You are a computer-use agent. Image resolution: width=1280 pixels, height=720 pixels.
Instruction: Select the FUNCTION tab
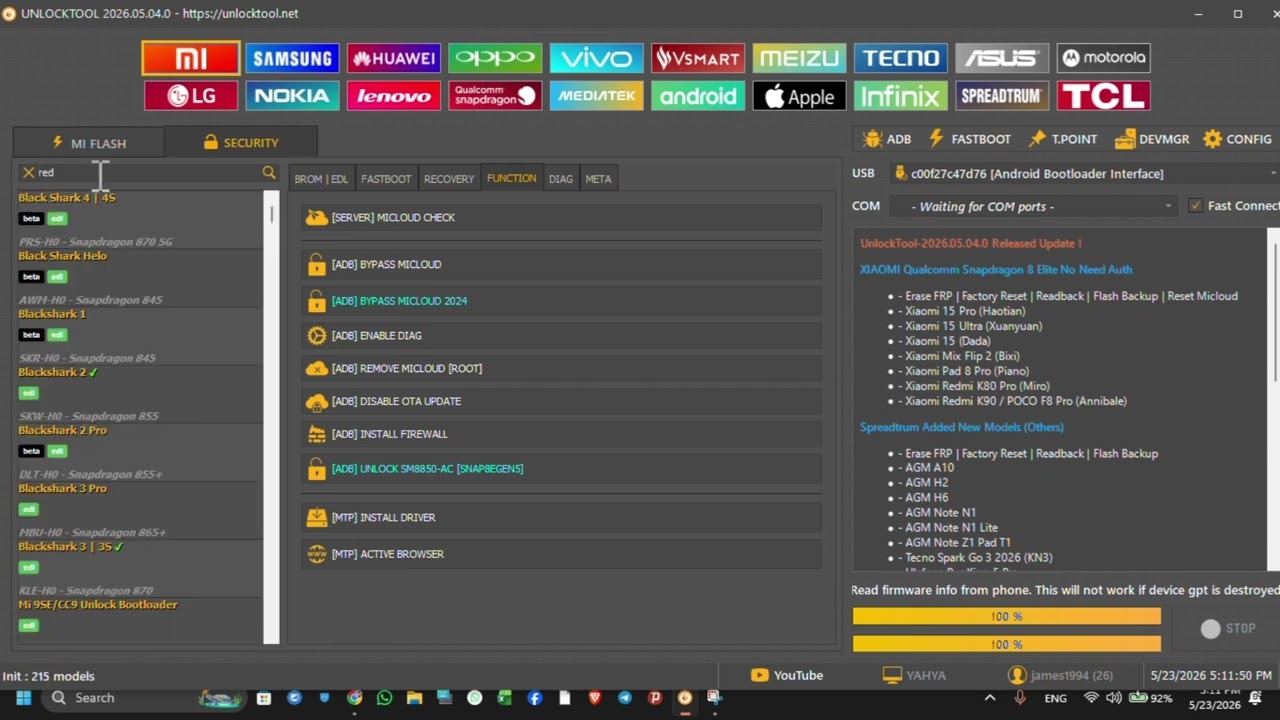pos(511,178)
